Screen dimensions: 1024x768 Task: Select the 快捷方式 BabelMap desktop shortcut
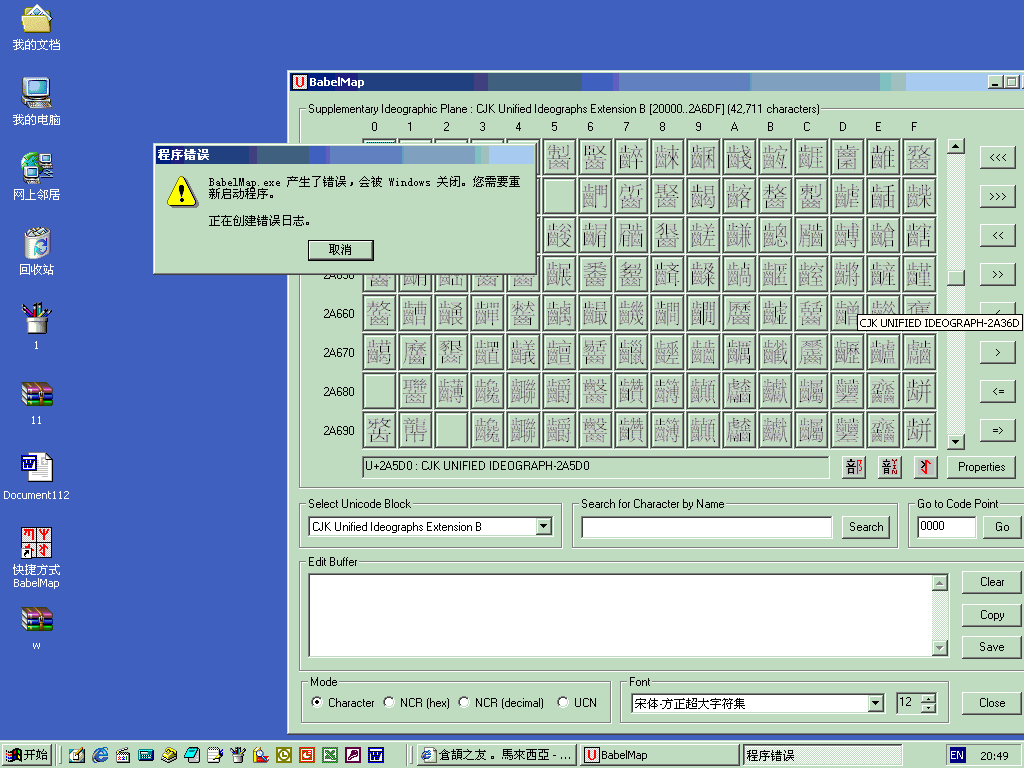coord(37,543)
